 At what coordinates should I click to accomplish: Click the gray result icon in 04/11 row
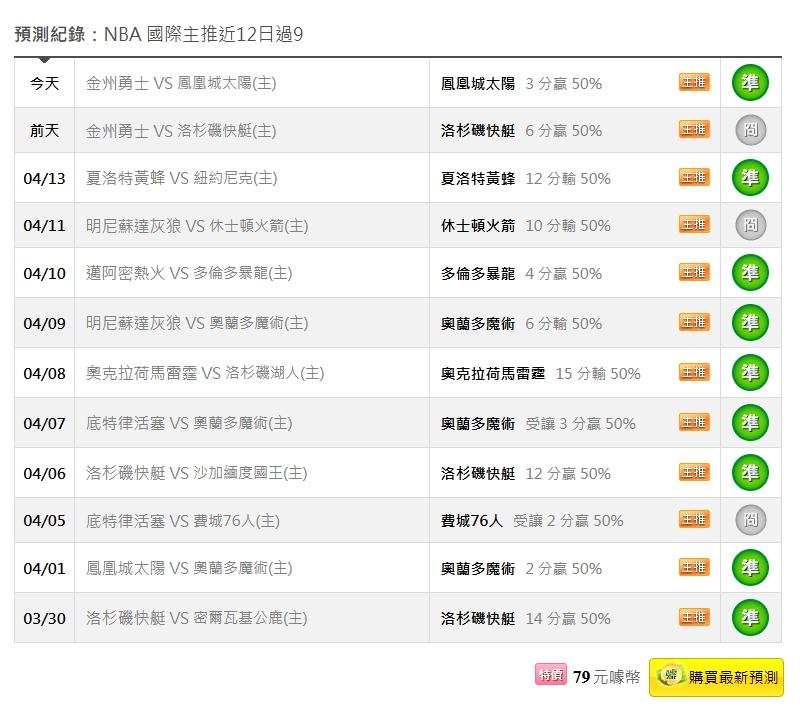pyautogui.click(x=750, y=225)
